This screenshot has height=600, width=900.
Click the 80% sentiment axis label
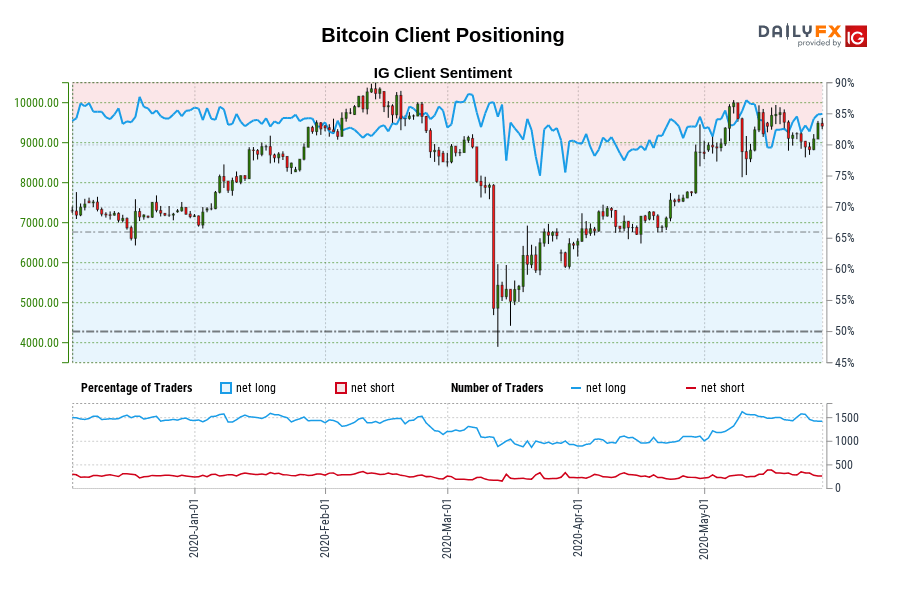[844, 145]
